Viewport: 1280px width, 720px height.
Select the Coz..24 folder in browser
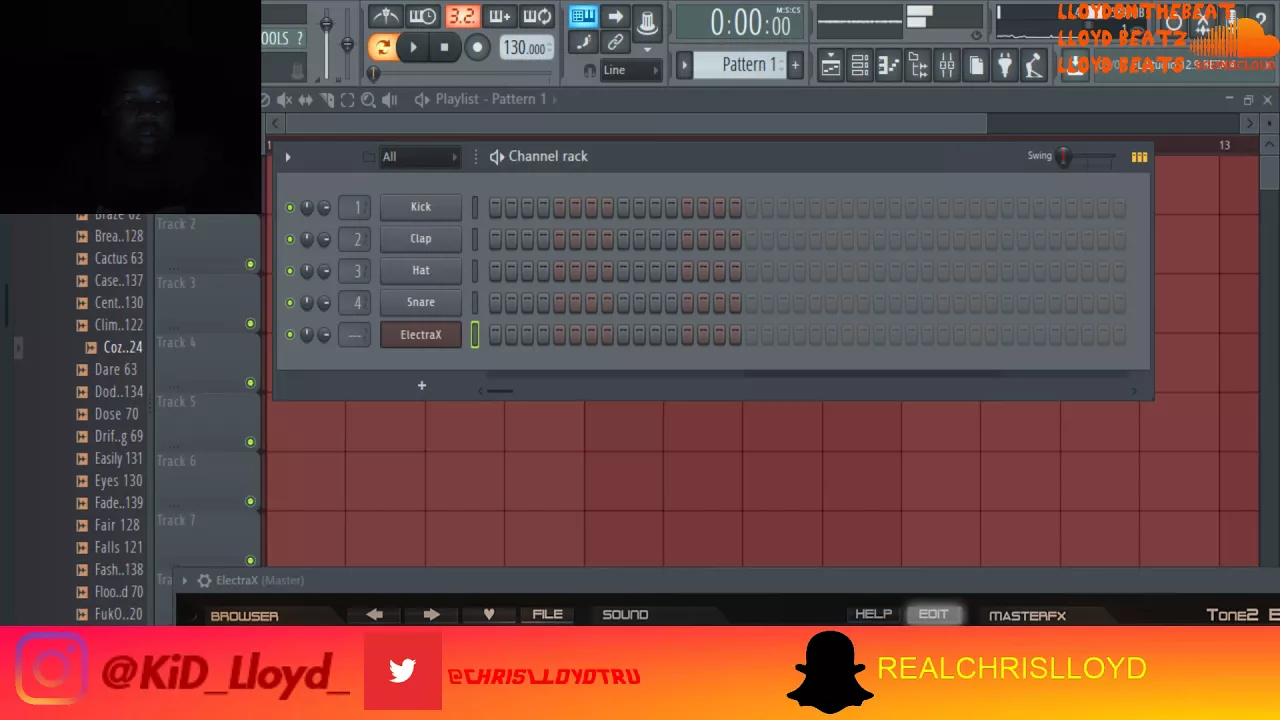115,348
